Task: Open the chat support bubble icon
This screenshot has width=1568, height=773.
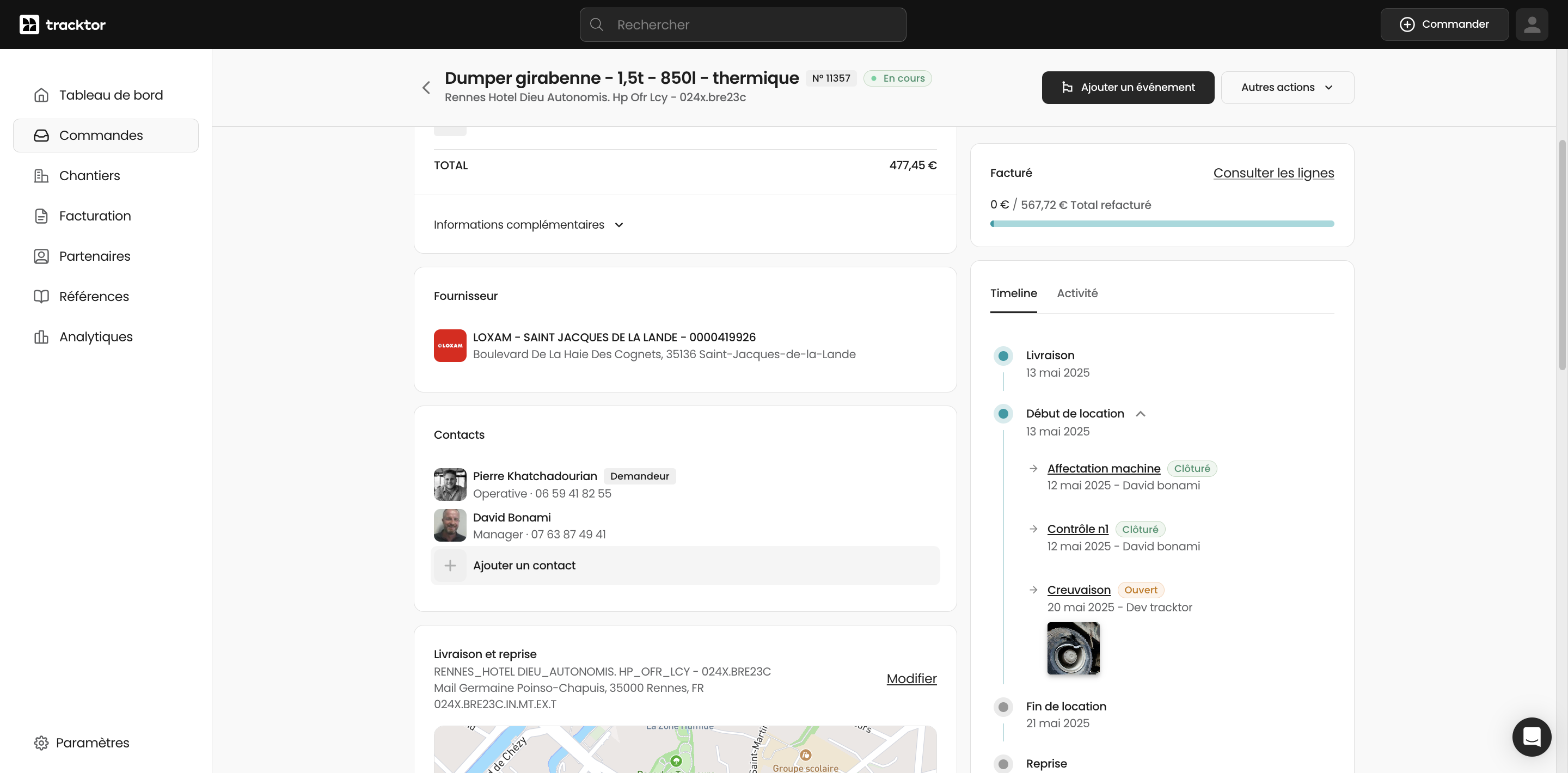Action: pos(1532,737)
